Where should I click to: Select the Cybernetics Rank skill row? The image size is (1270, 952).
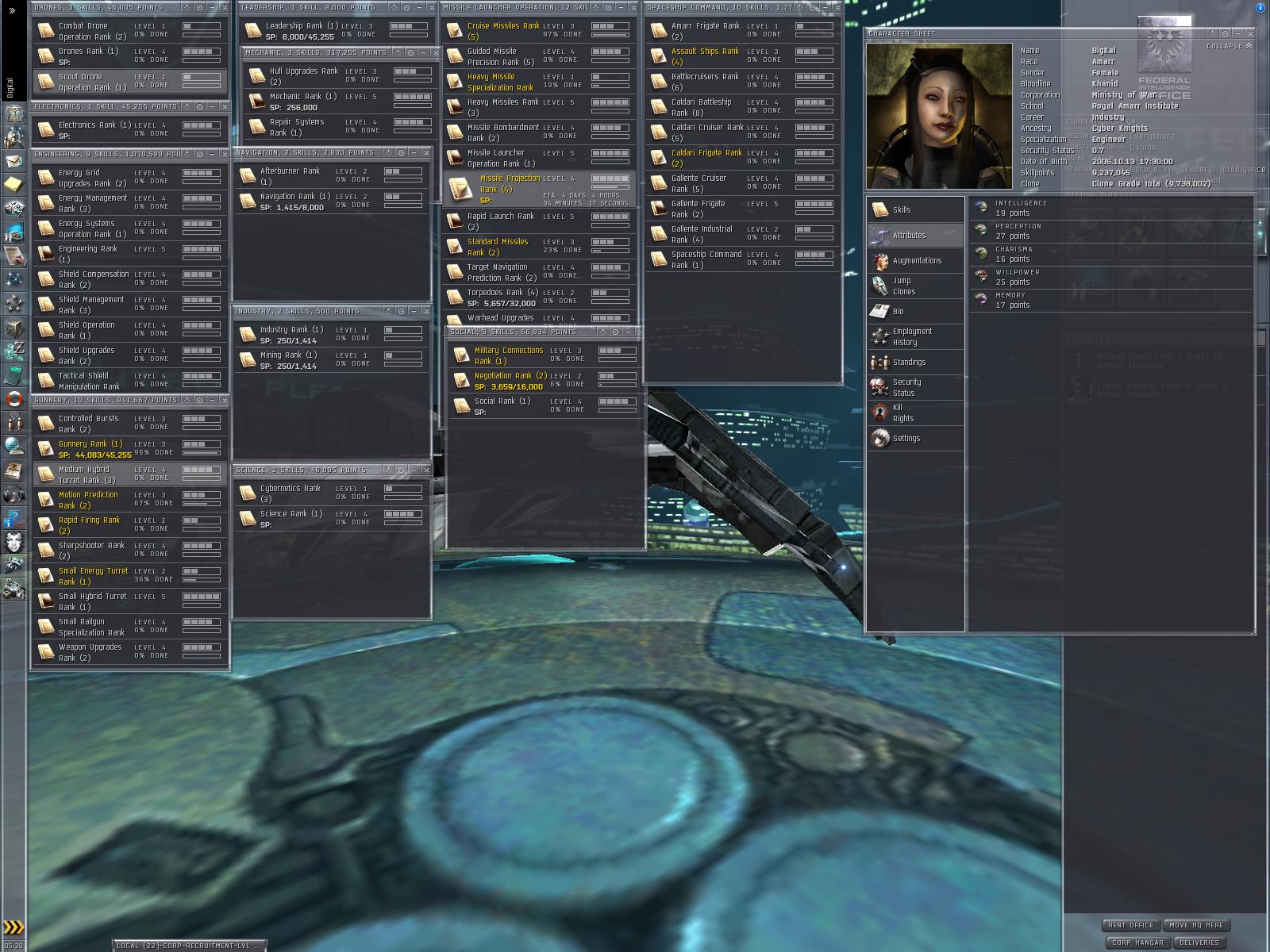tap(332, 493)
